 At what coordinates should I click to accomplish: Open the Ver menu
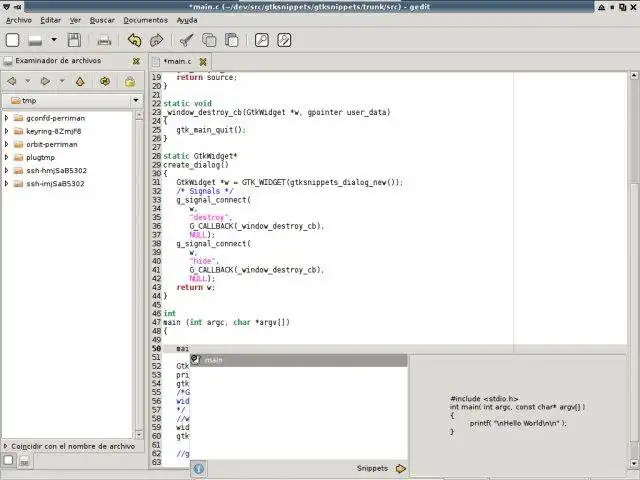(x=75, y=20)
